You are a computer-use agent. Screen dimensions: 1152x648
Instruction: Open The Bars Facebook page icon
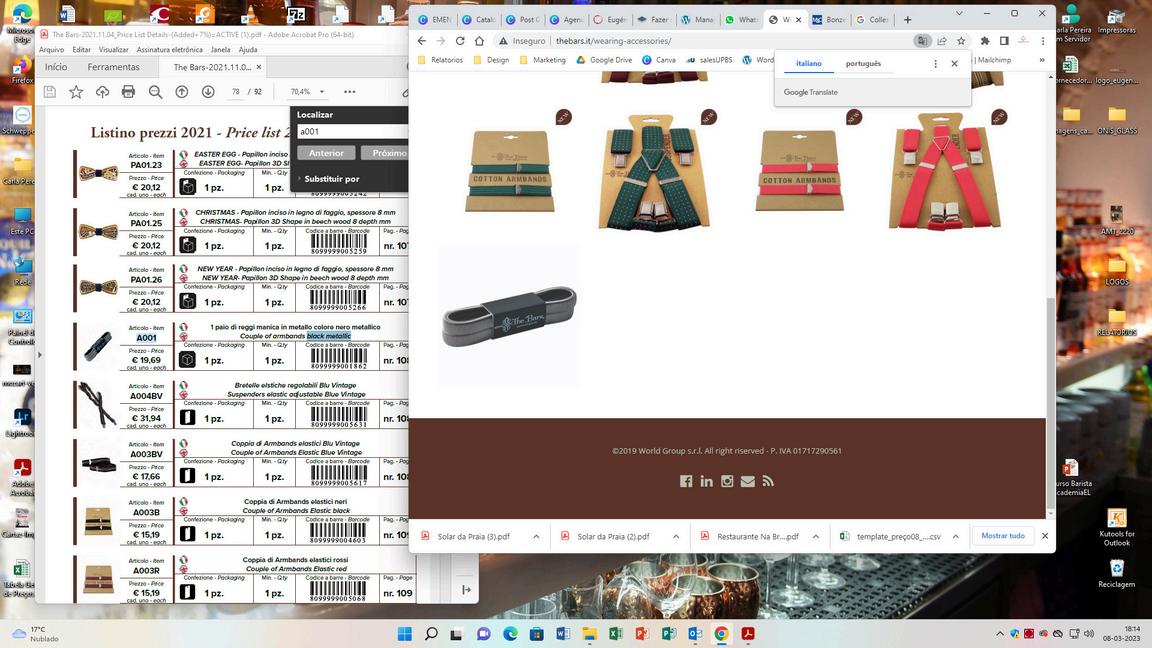pyautogui.click(x=685, y=481)
